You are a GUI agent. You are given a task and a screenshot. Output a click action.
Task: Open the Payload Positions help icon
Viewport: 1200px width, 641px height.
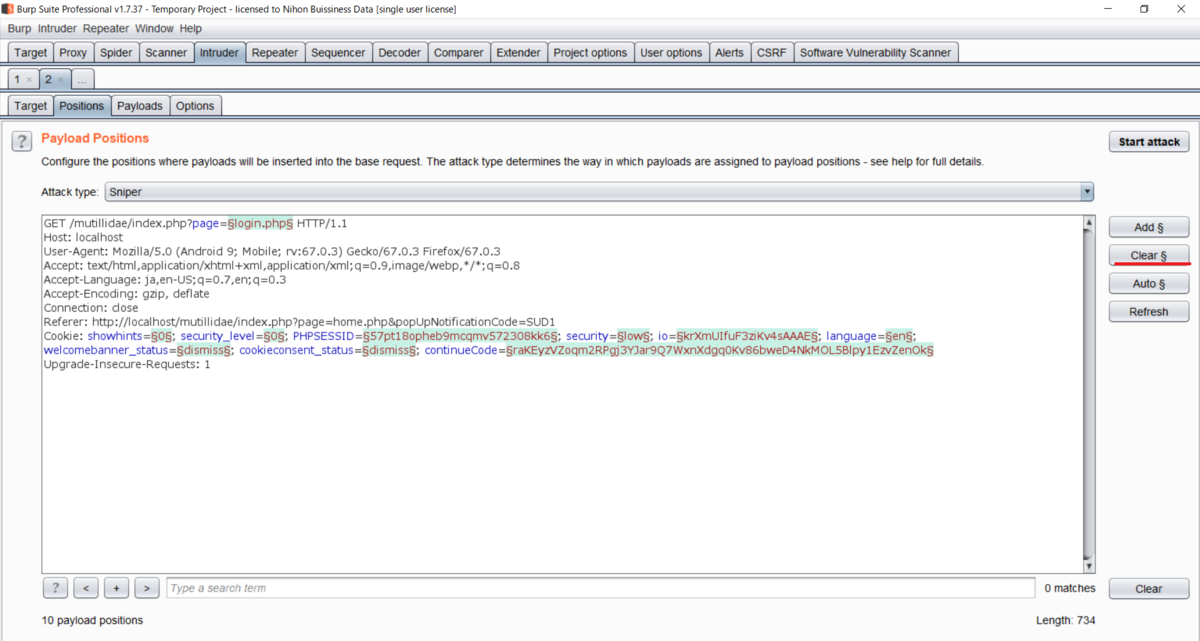coord(21,142)
